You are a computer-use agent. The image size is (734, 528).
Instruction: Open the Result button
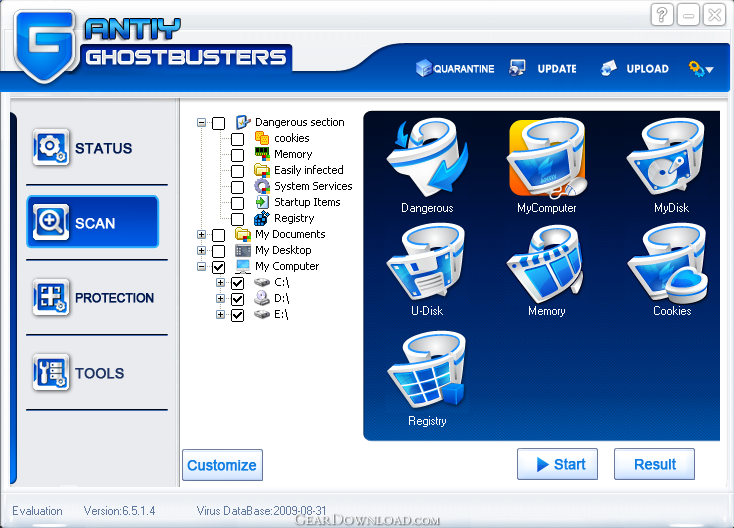654,464
